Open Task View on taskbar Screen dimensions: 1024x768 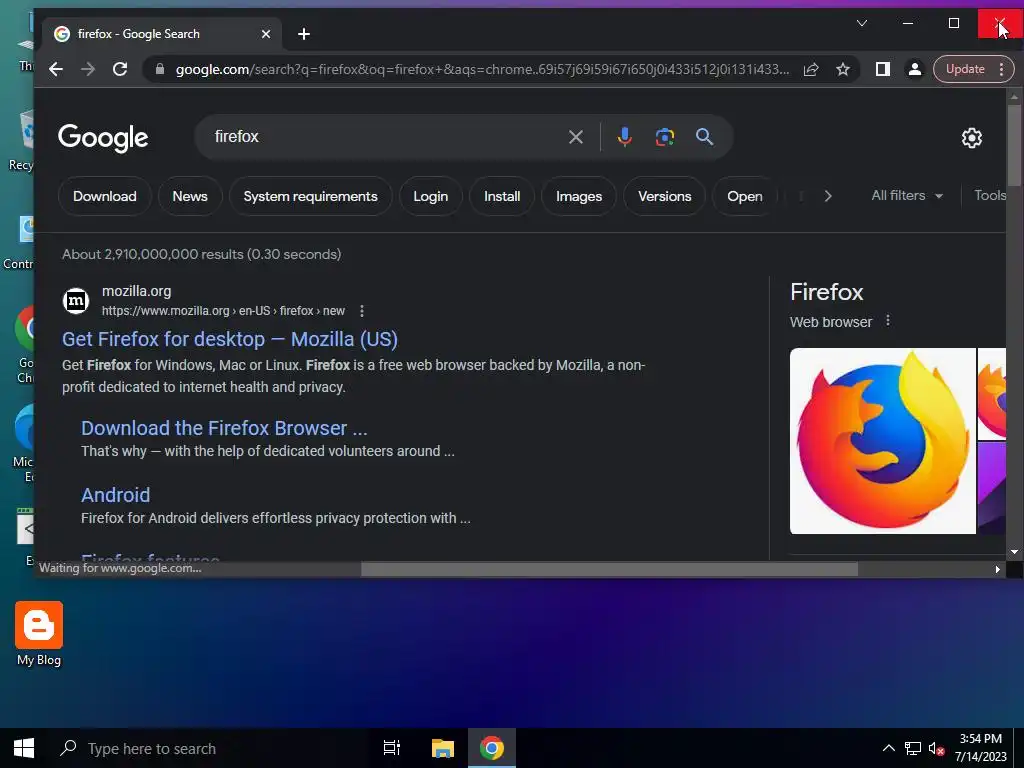coord(392,748)
